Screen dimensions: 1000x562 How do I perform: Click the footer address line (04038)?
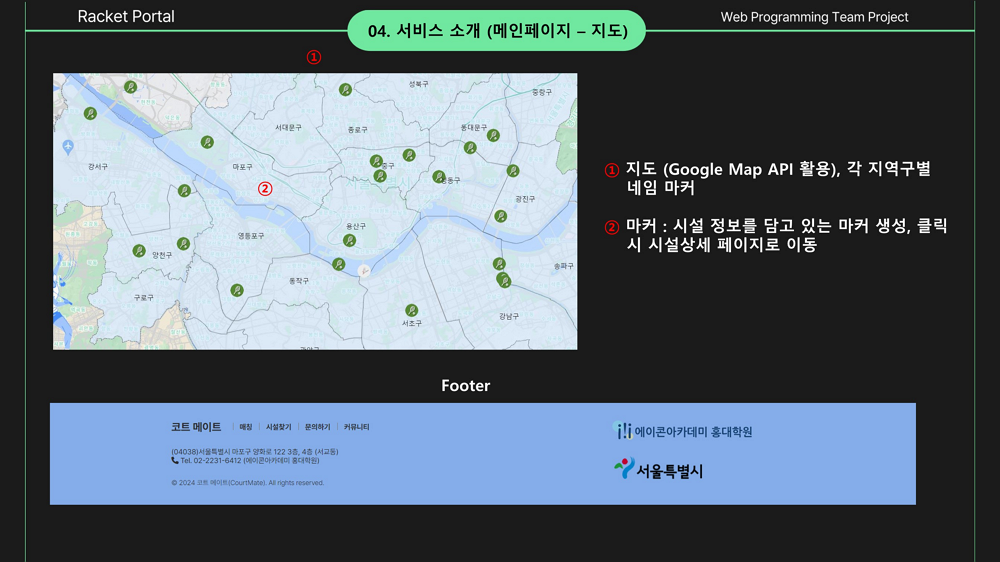254,452
